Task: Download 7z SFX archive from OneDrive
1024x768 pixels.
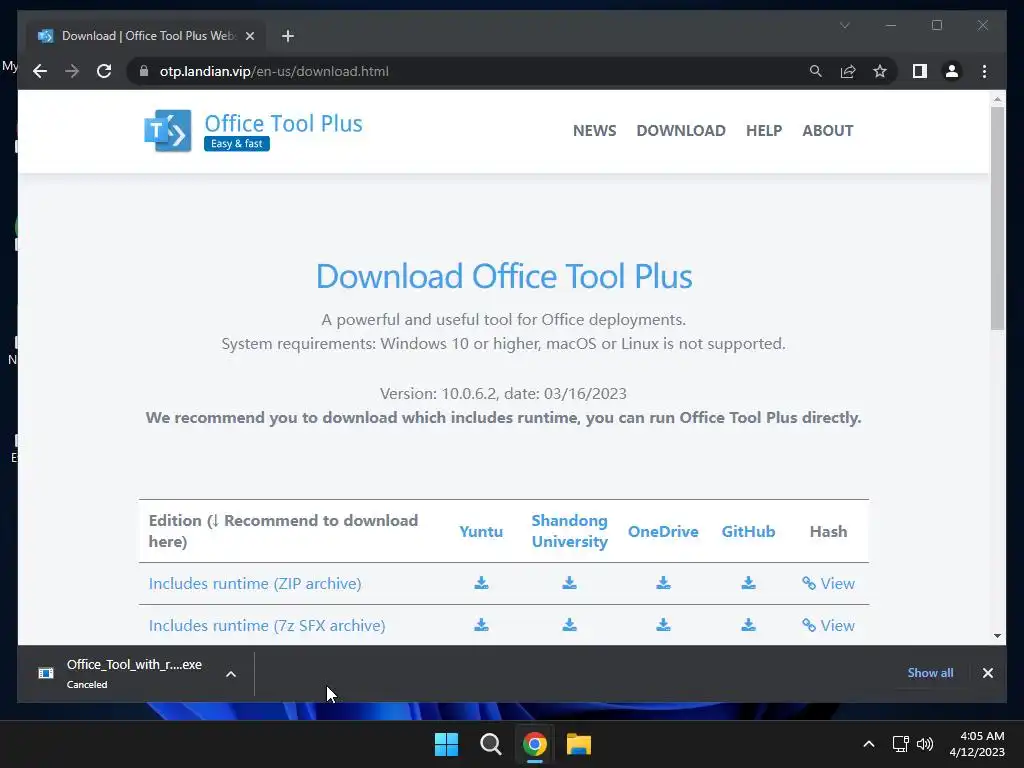Action: [664, 625]
